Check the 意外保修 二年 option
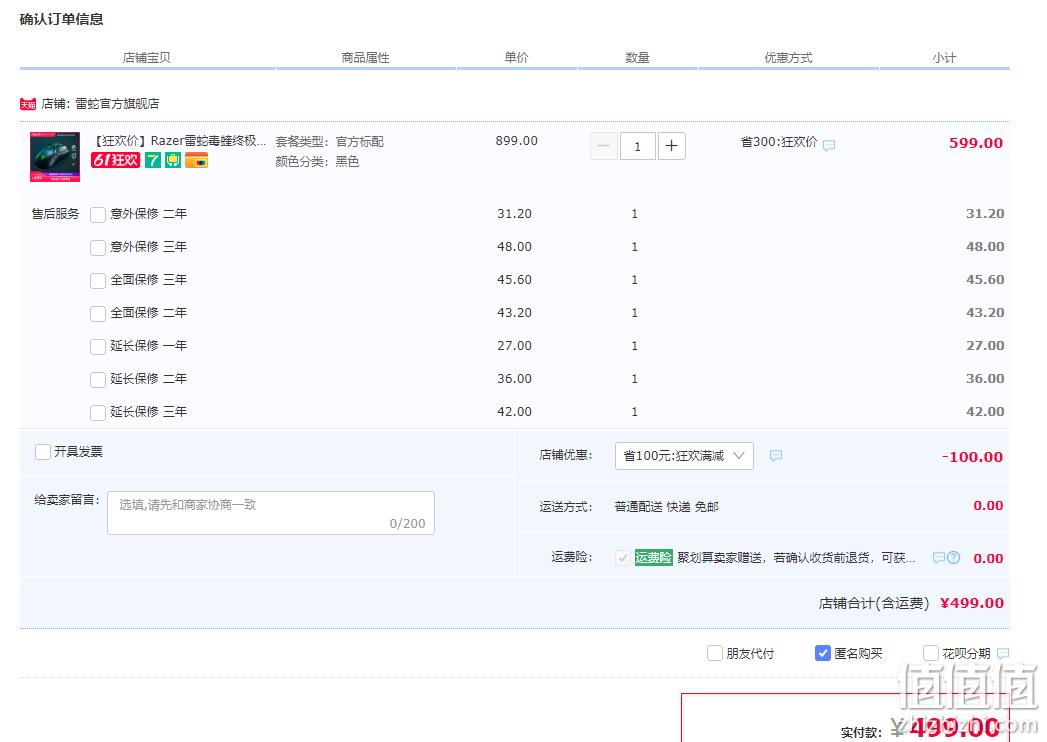1047x742 pixels. (x=98, y=214)
